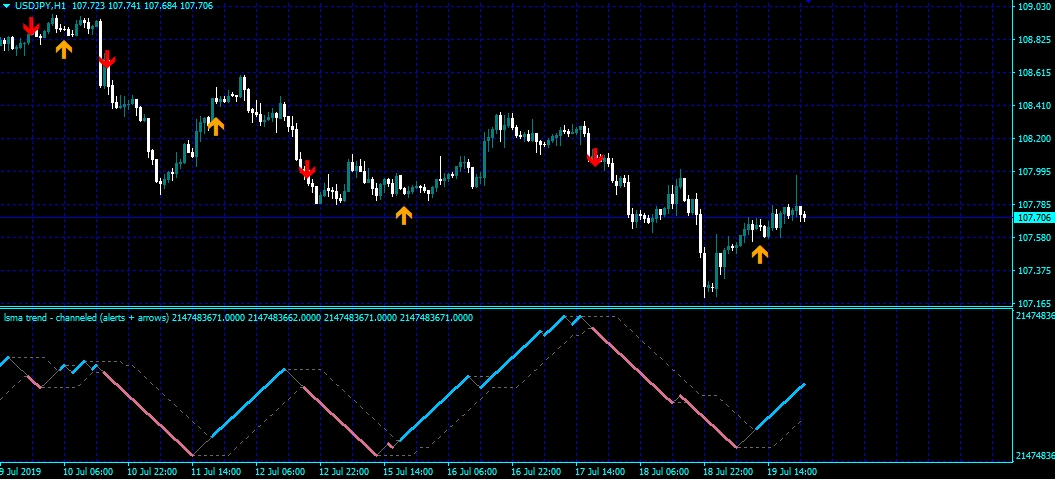Click the 18 Jul 22:00 time label
The height and width of the screenshot is (479, 1055).
[728, 472]
